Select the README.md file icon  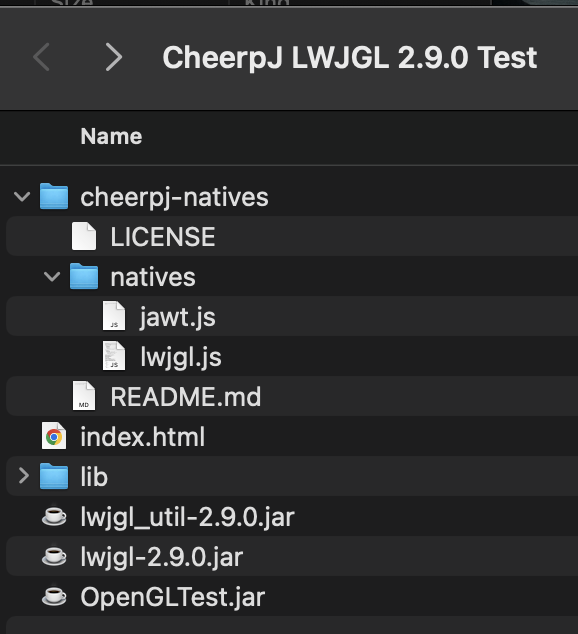point(84,396)
